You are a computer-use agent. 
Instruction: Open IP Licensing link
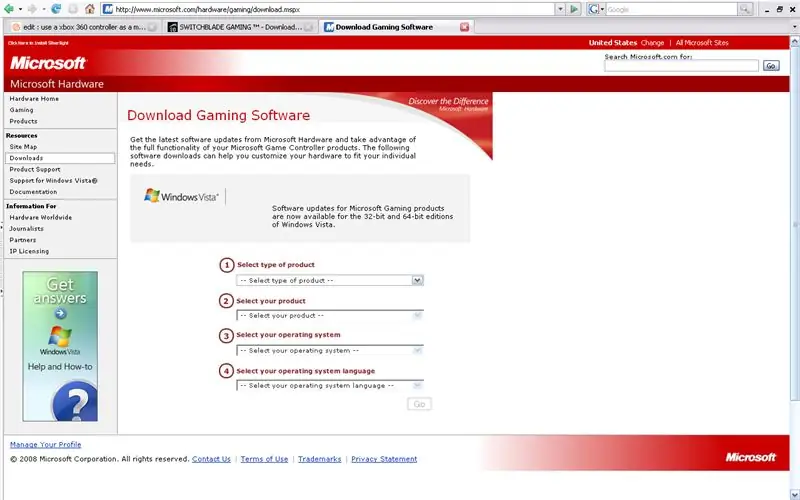coord(29,251)
